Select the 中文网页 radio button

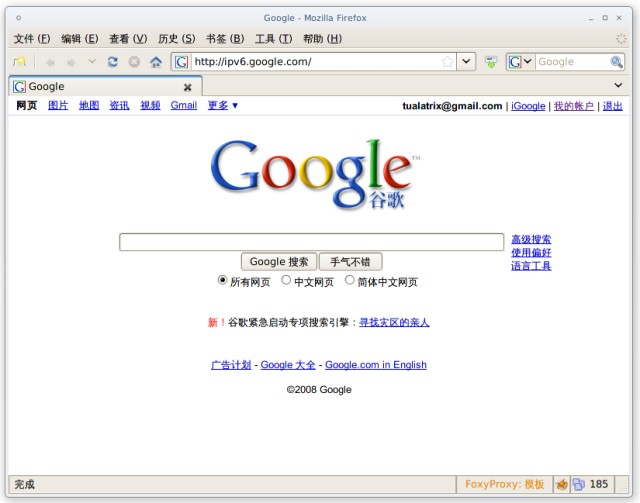(286, 280)
